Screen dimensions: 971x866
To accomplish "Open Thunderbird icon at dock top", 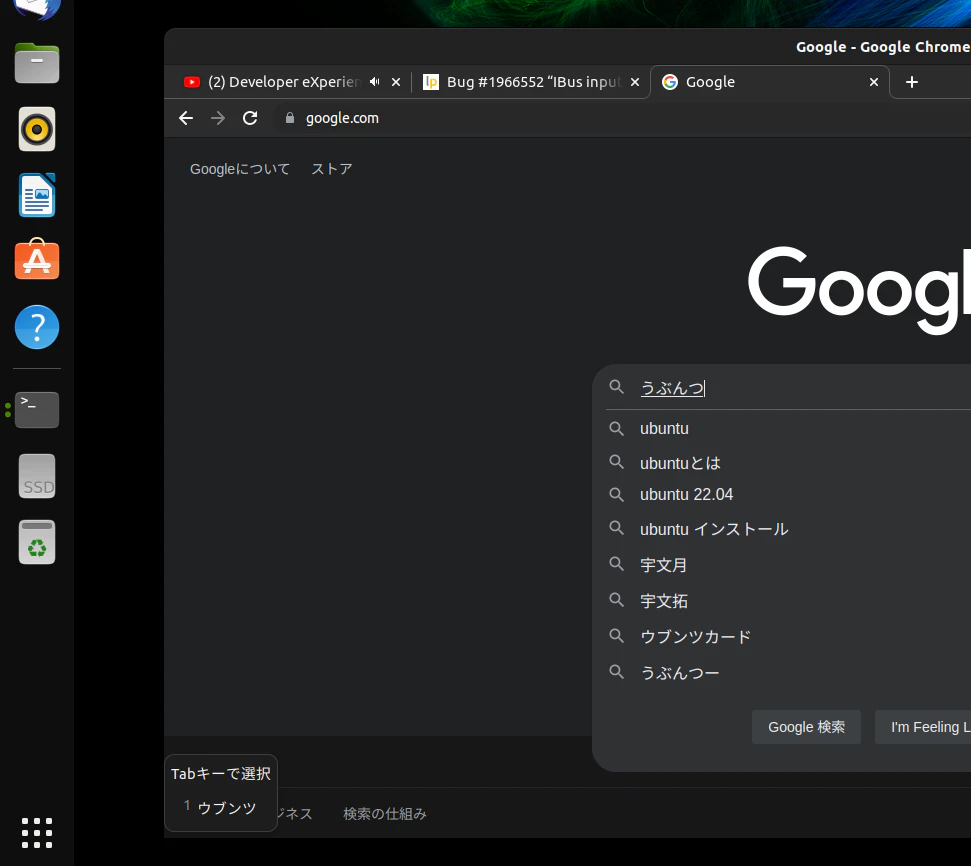I will tap(37, 7).
